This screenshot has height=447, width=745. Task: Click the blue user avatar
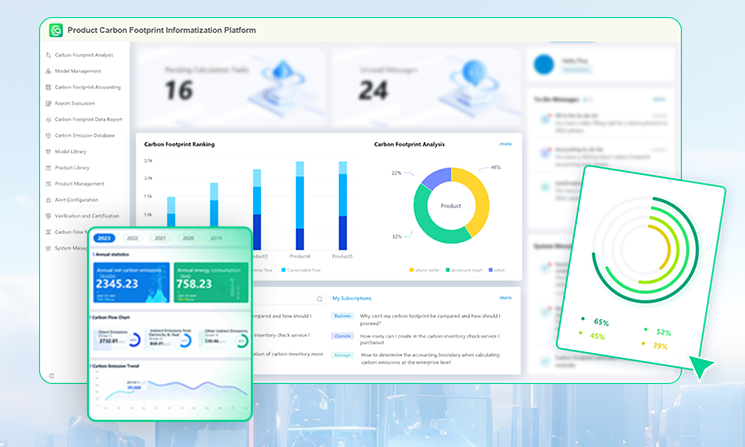click(544, 65)
